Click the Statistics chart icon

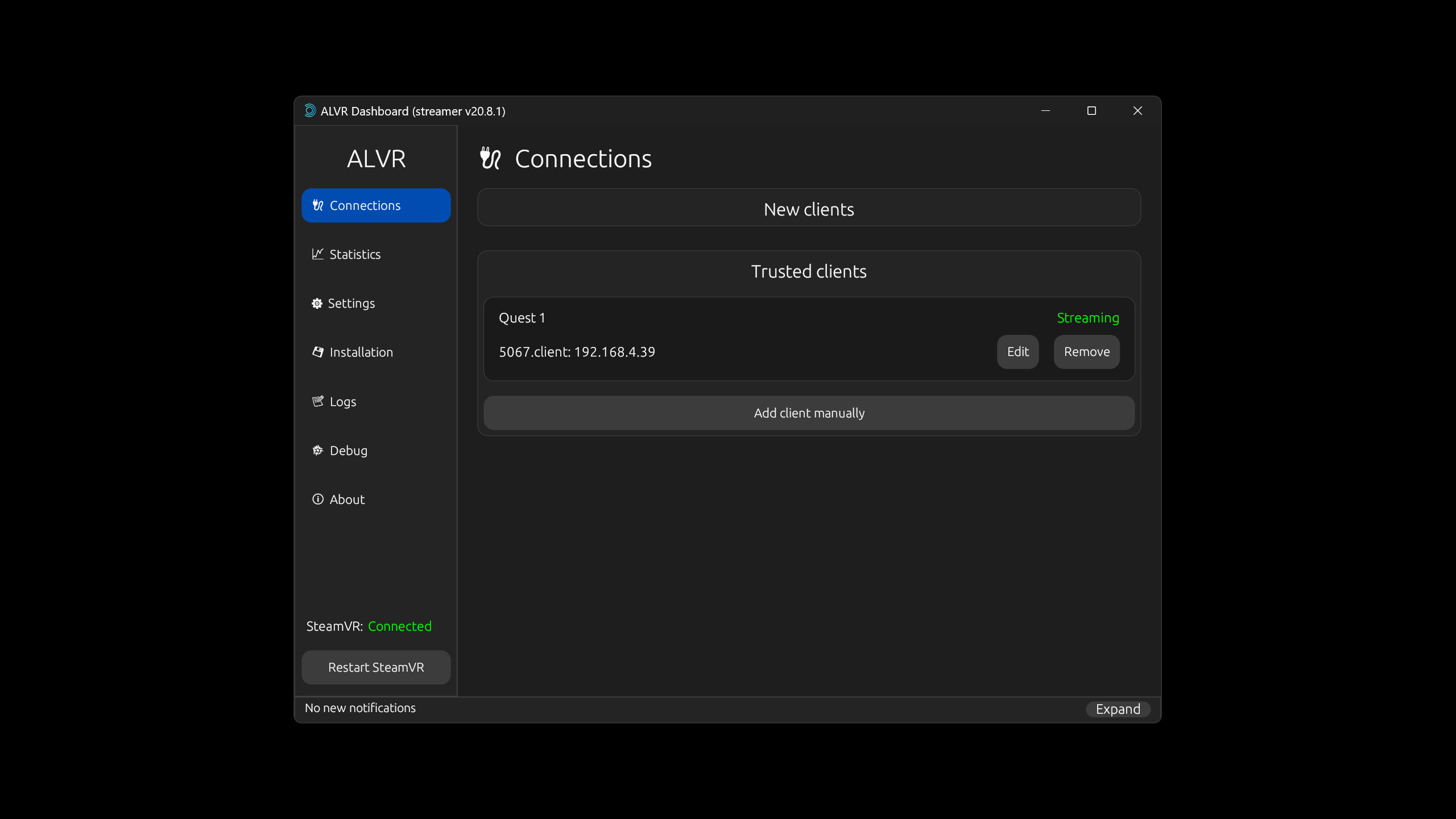(318, 254)
